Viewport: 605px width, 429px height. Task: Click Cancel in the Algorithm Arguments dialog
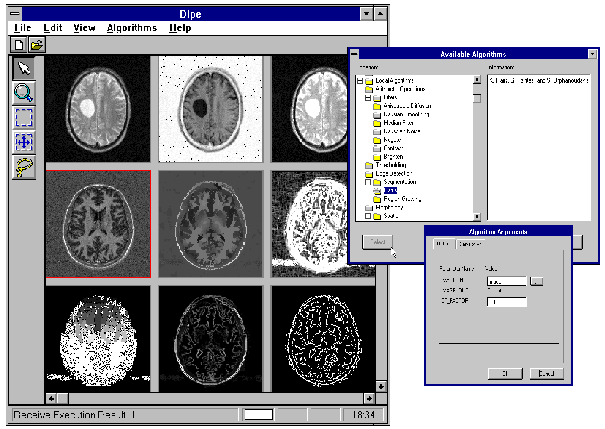click(x=546, y=373)
